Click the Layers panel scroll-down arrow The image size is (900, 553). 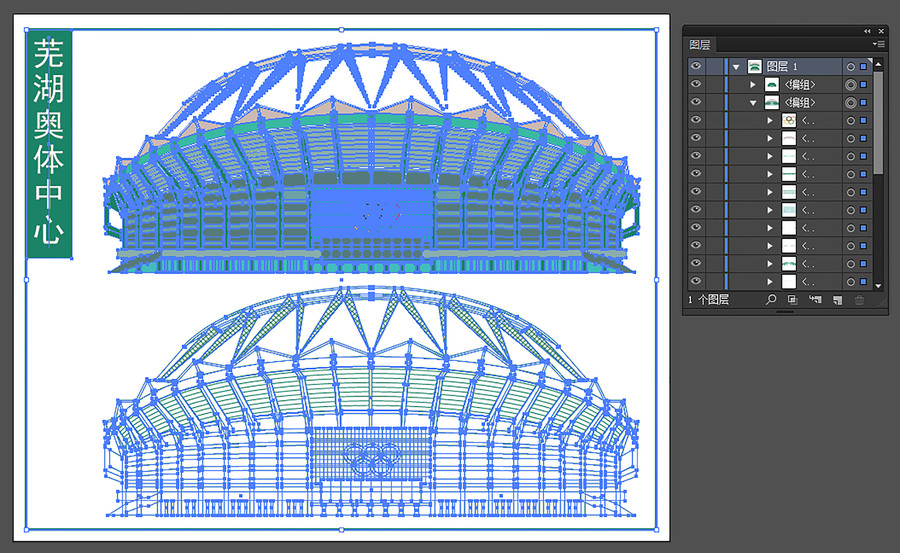[878, 285]
